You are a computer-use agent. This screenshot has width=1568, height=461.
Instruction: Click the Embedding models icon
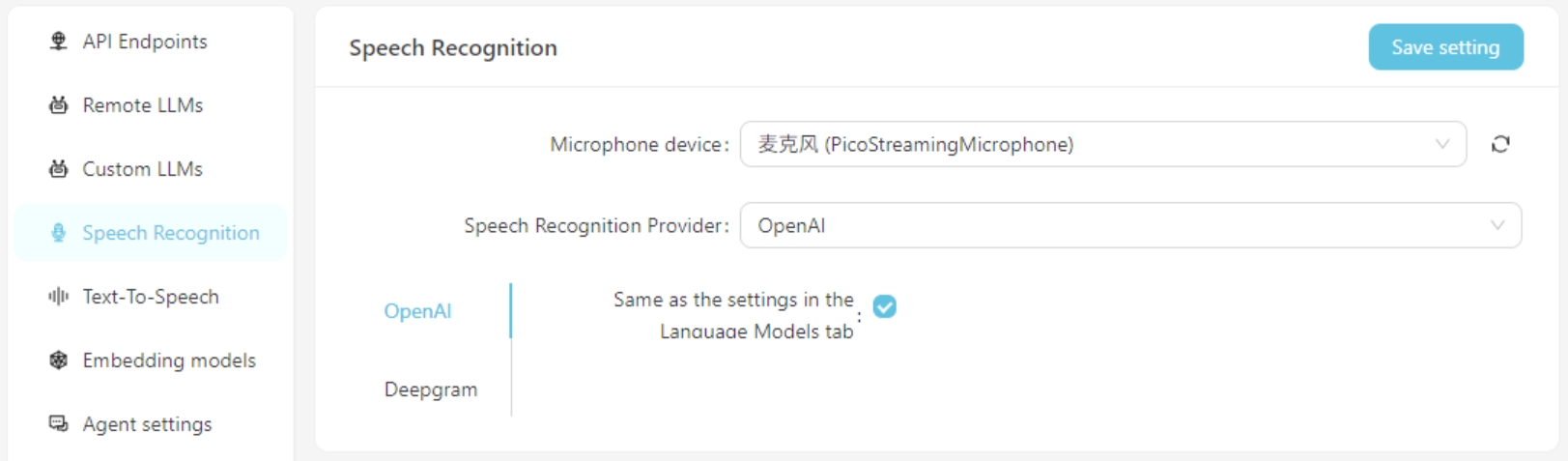(58, 360)
